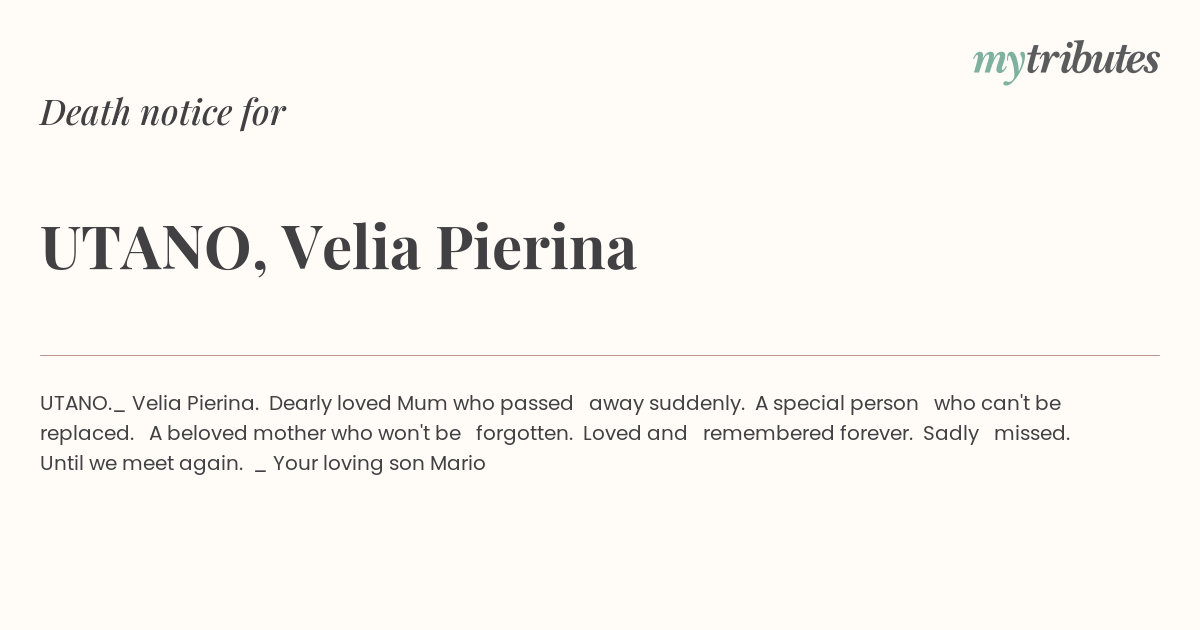Click "who can't be" in first line
1200x630 pixels.
click(997, 403)
